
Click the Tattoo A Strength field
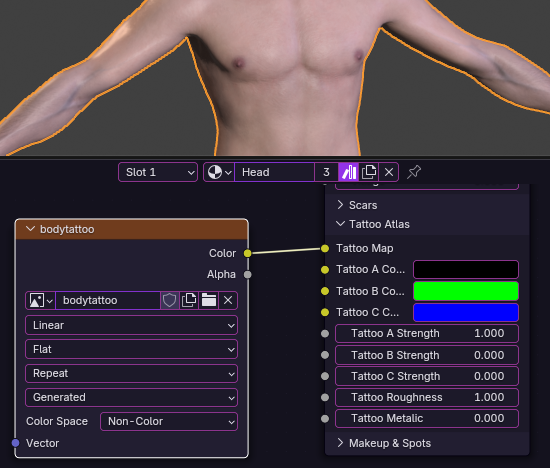point(427,333)
